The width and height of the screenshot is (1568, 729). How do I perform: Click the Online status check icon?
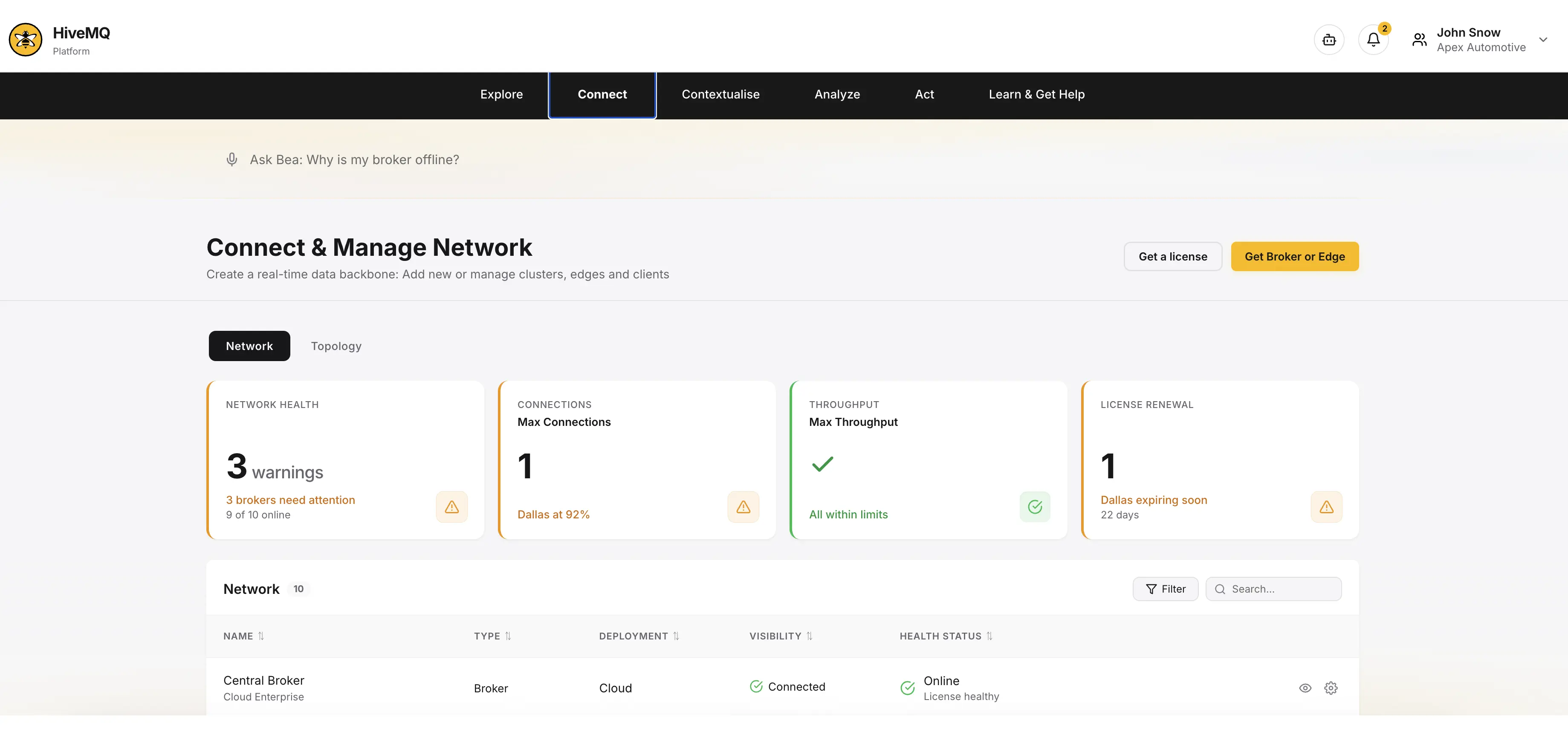(x=907, y=688)
